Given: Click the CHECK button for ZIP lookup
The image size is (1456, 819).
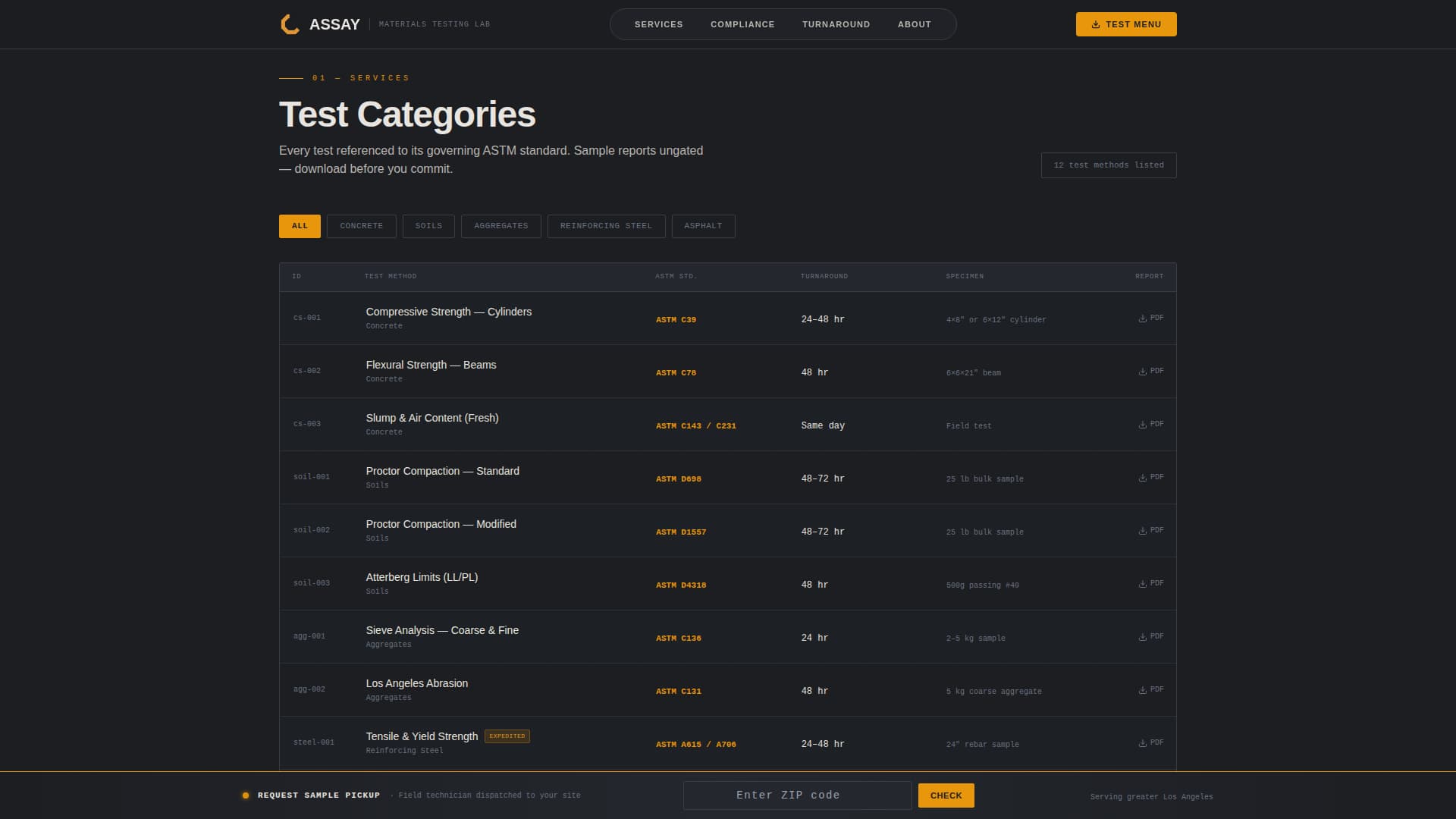Looking at the screenshot, I should point(946,795).
